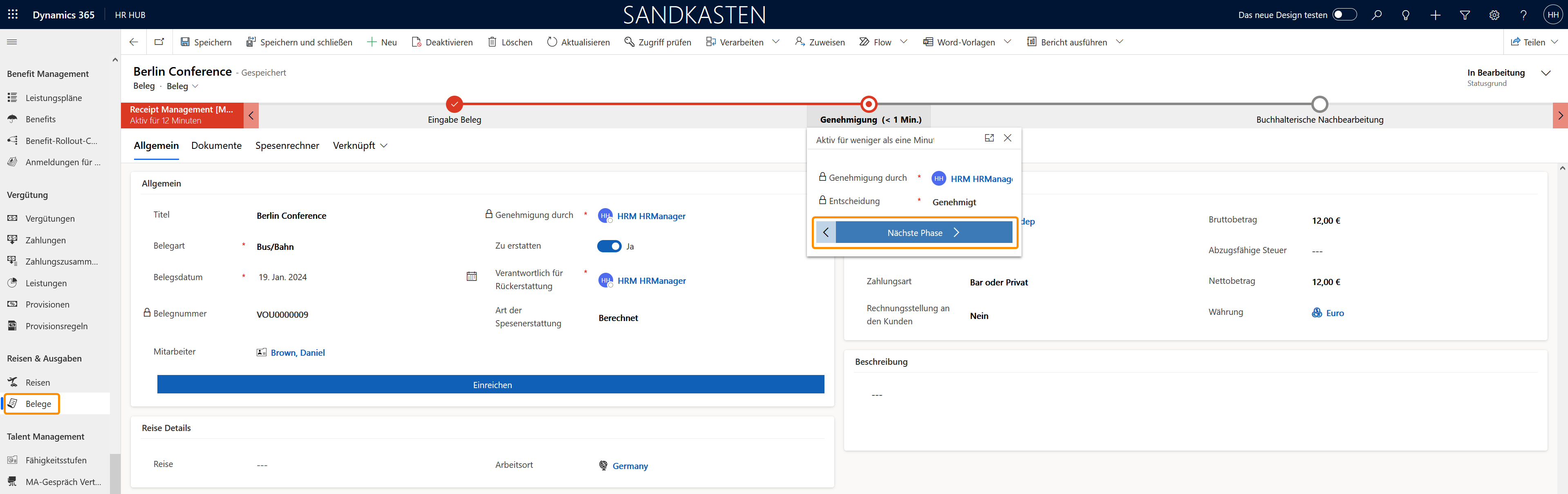Expand the Flow dropdown arrow
1568x494 pixels.
tap(904, 42)
